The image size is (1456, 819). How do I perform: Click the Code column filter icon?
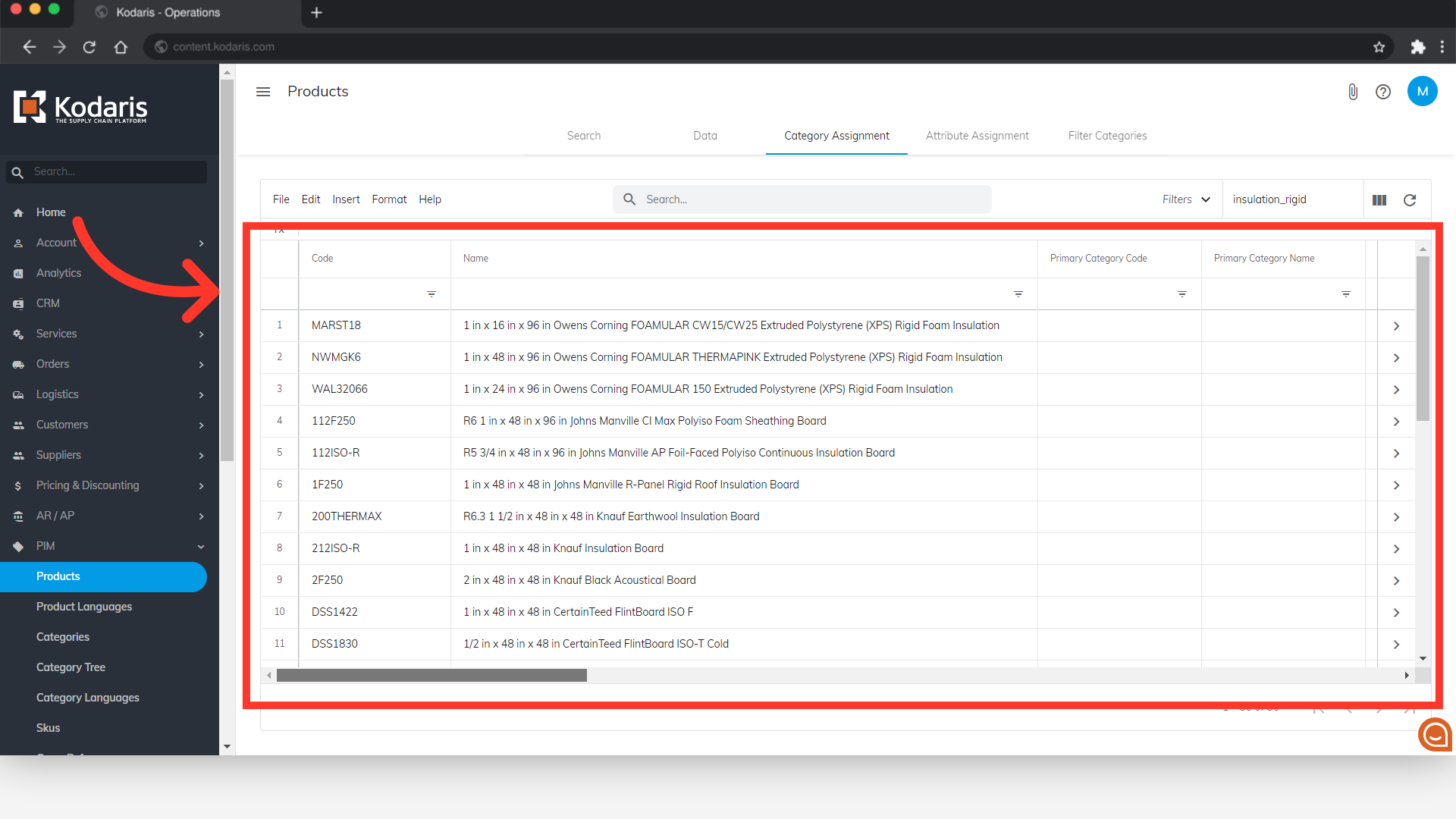click(431, 294)
